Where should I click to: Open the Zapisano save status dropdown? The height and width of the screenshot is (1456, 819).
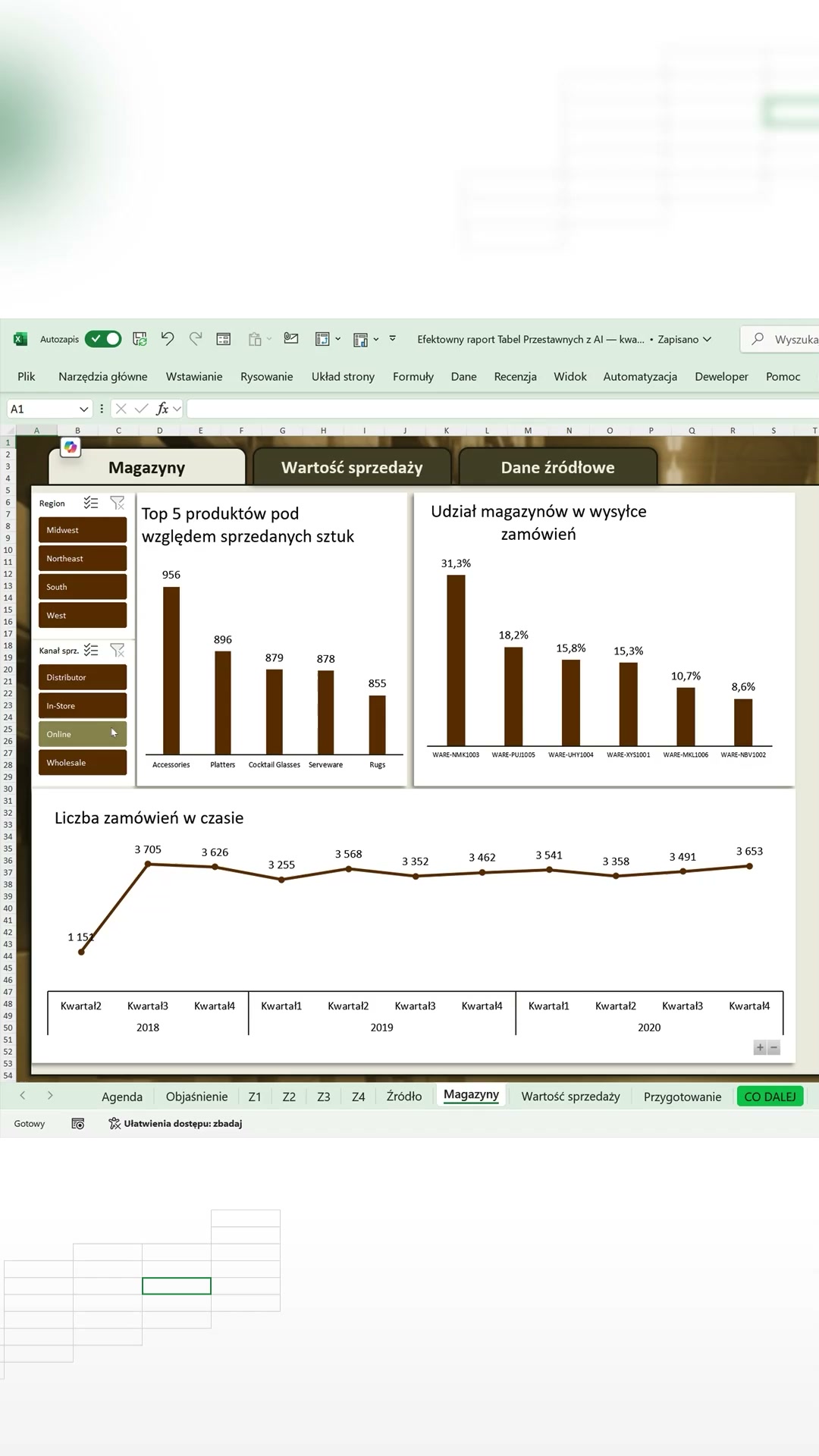pos(685,339)
